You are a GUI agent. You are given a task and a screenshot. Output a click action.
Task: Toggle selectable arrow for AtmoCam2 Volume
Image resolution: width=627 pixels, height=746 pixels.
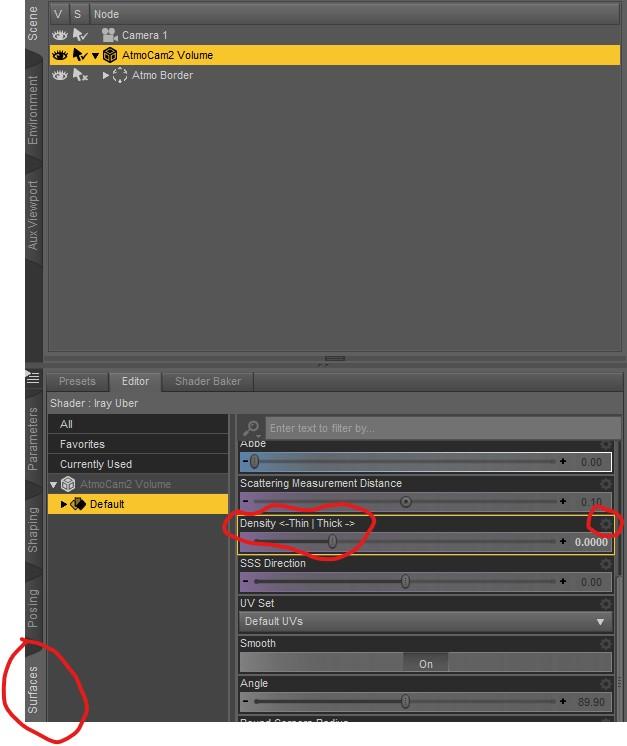[x=80, y=55]
